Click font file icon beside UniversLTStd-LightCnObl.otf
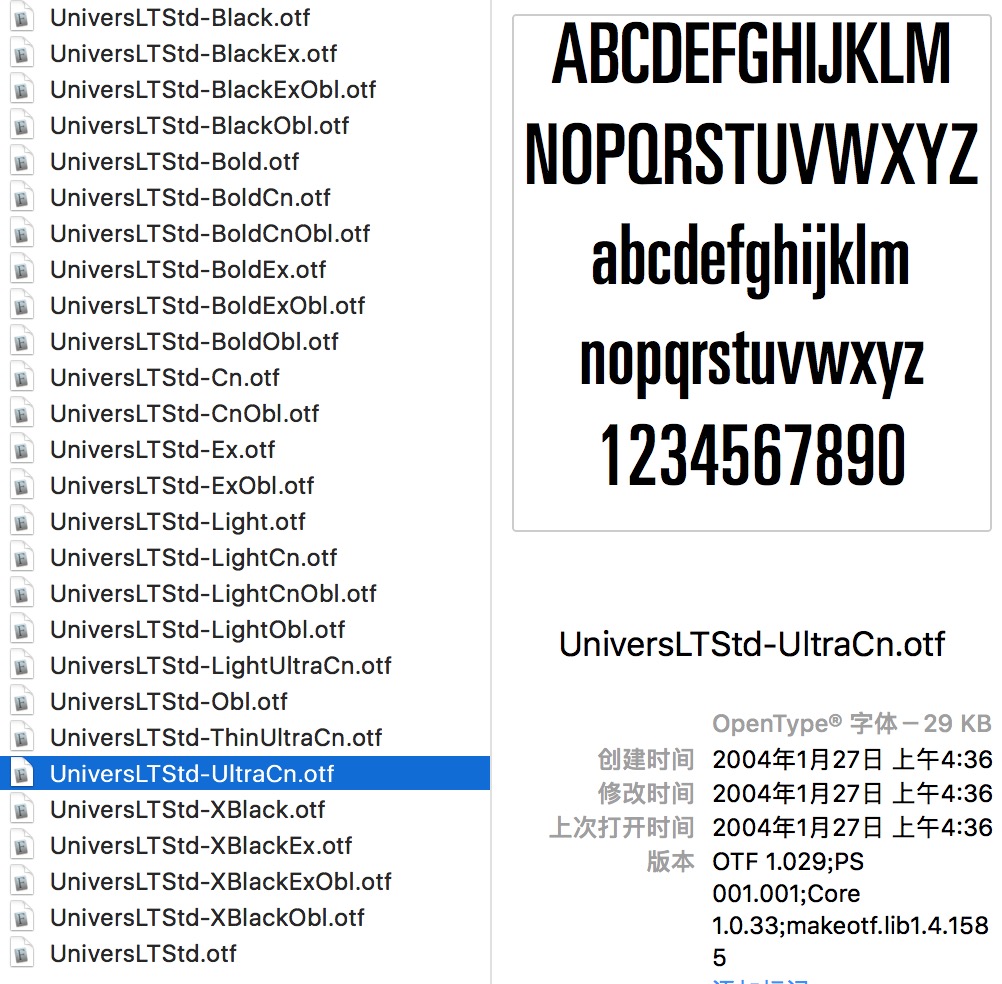The width and height of the screenshot is (1002, 984). [21, 594]
